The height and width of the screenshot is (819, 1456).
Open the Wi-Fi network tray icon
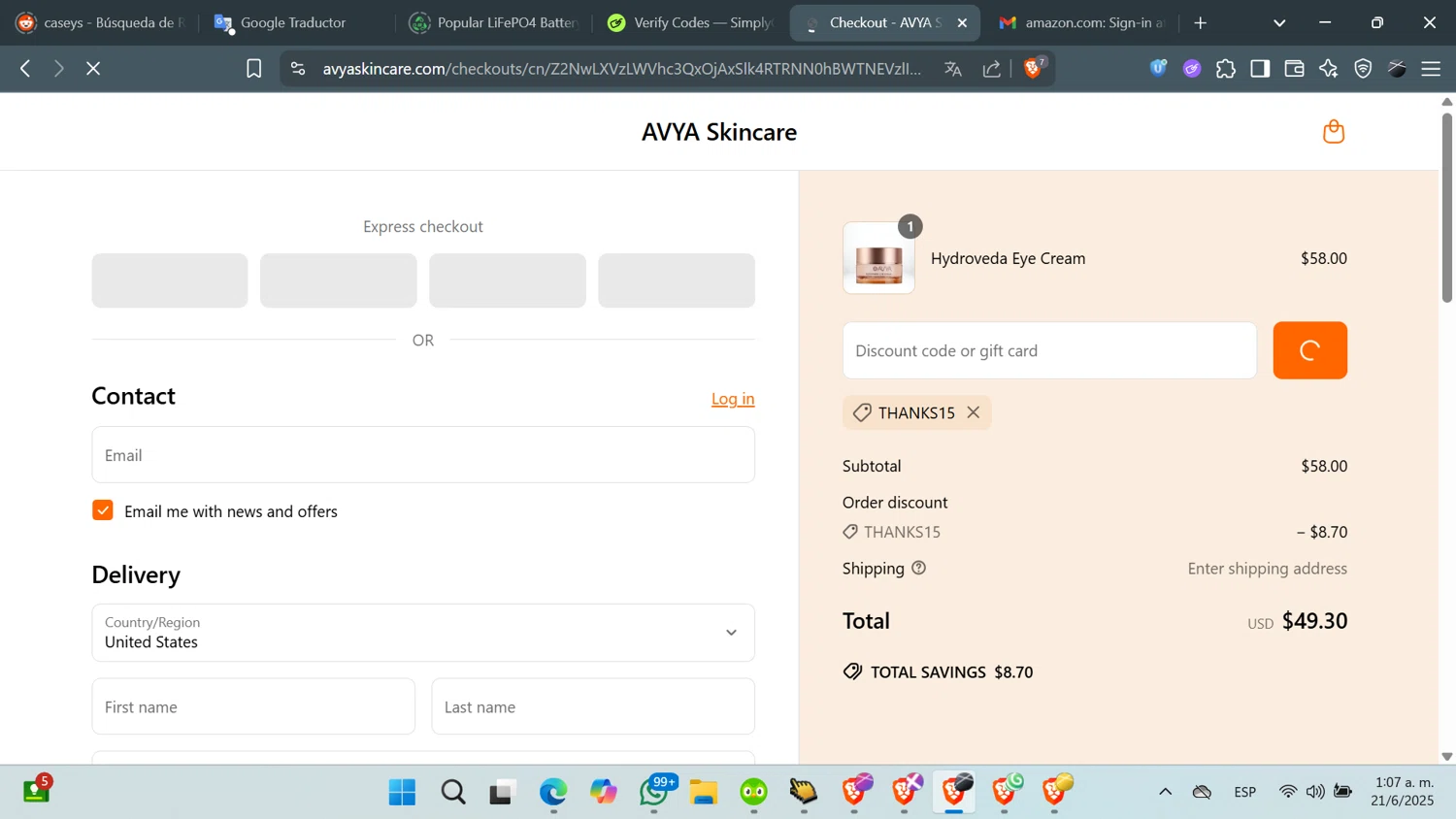tap(1288, 792)
